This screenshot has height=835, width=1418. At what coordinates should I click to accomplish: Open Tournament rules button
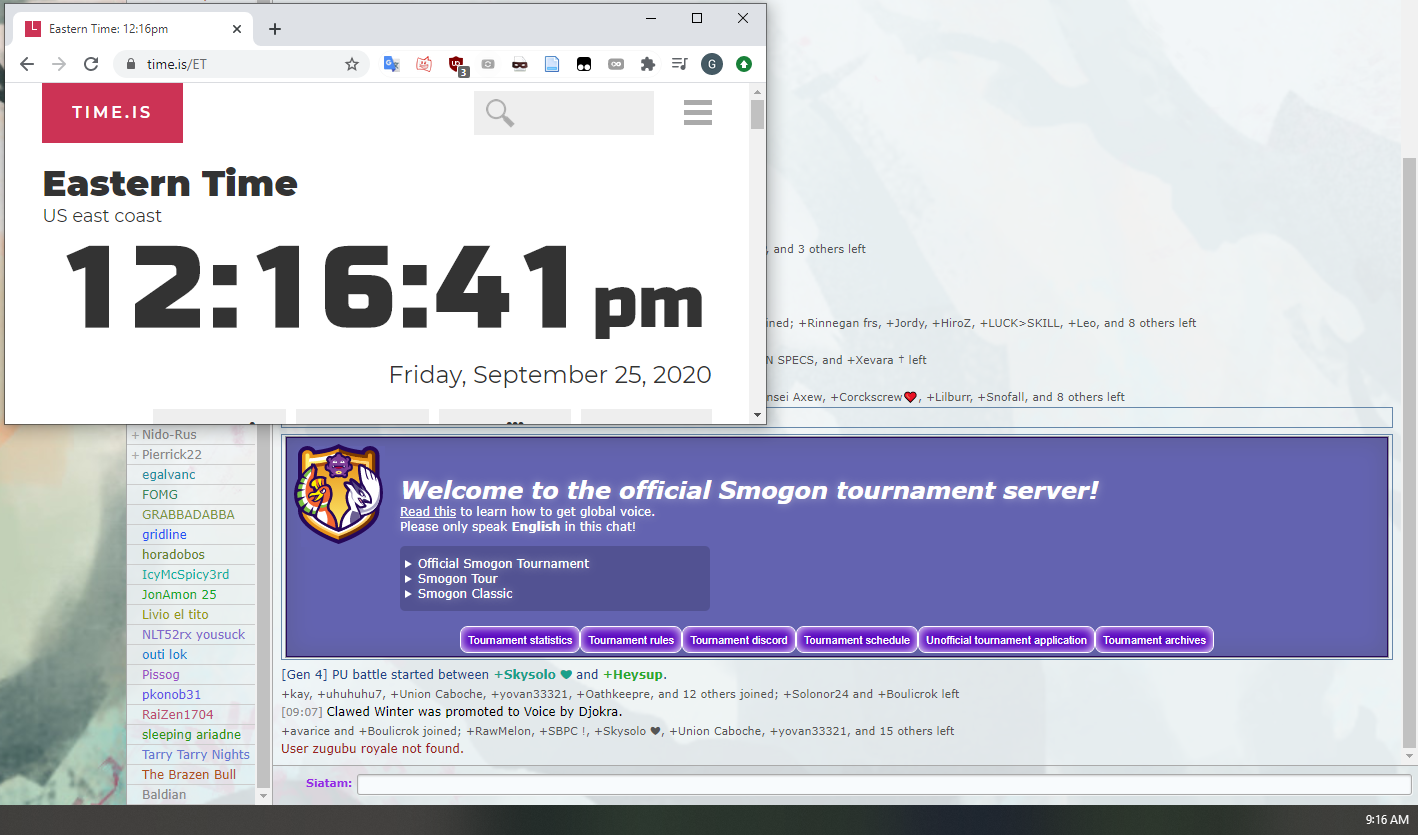click(631, 640)
